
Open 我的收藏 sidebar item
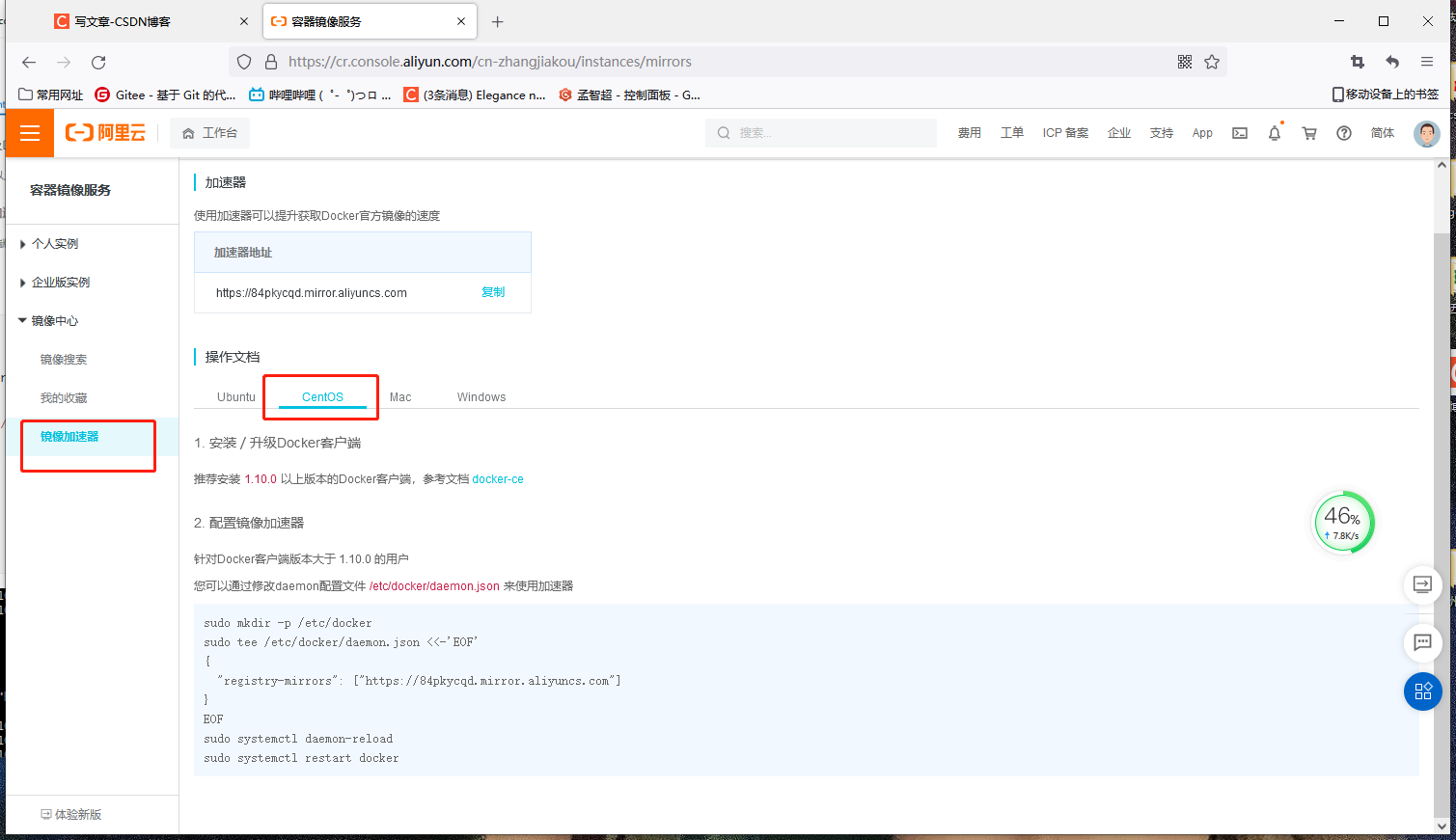[64, 398]
